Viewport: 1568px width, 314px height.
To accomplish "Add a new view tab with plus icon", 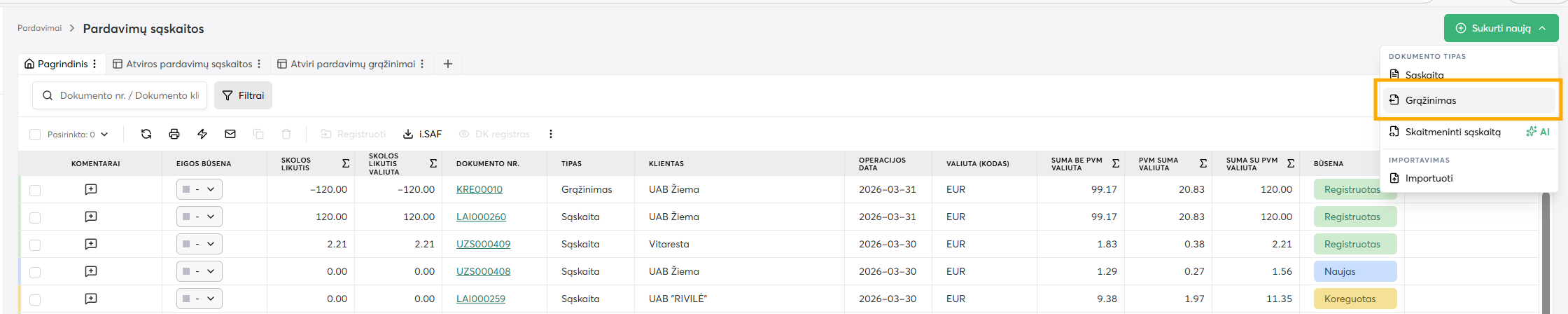I will (448, 64).
